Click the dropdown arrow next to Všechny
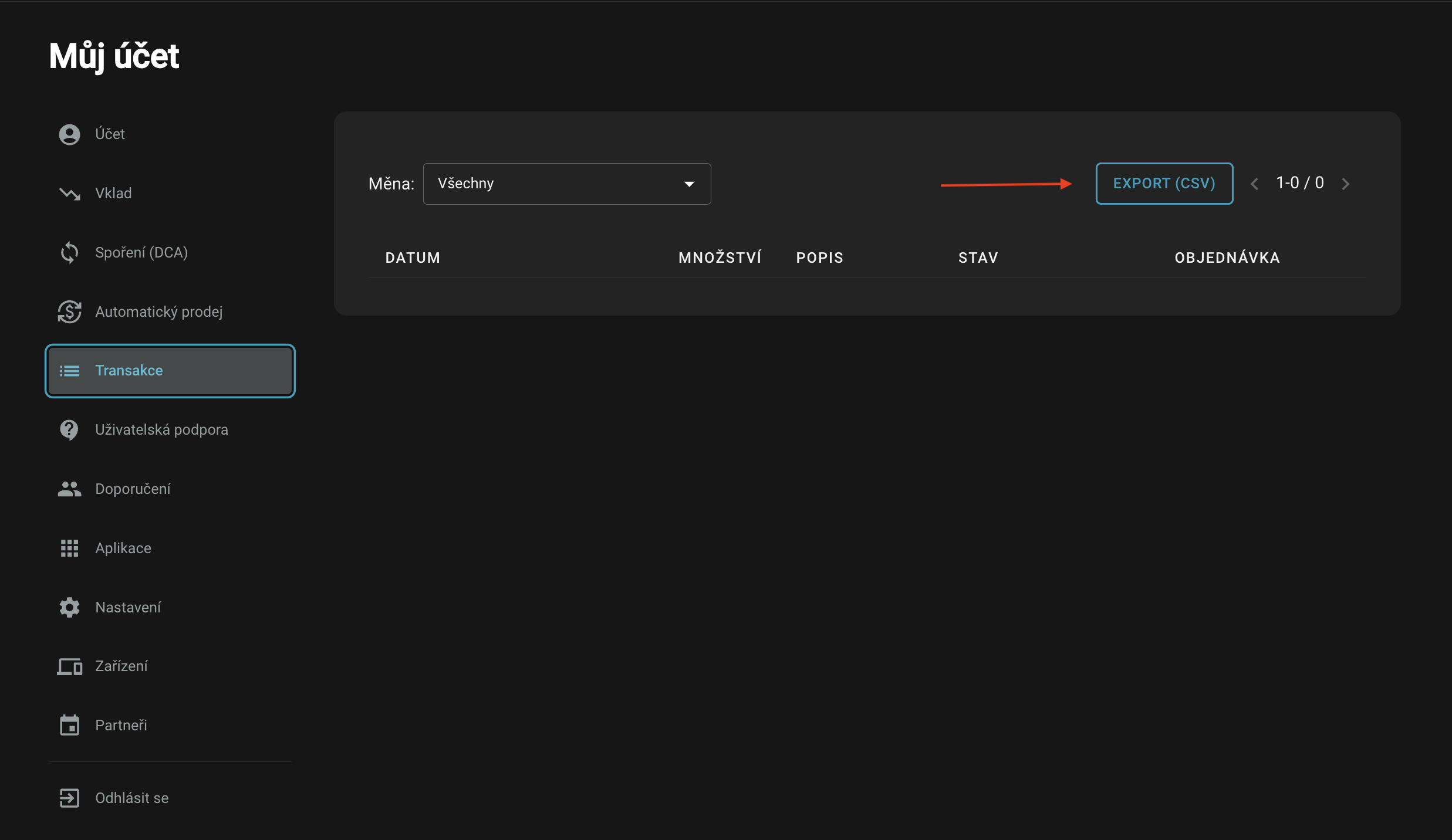The image size is (1452, 840). (689, 184)
